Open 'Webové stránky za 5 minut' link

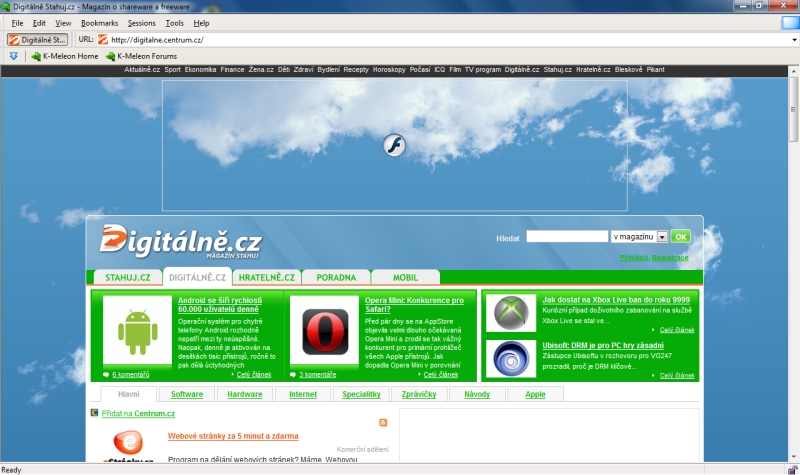tap(233, 436)
